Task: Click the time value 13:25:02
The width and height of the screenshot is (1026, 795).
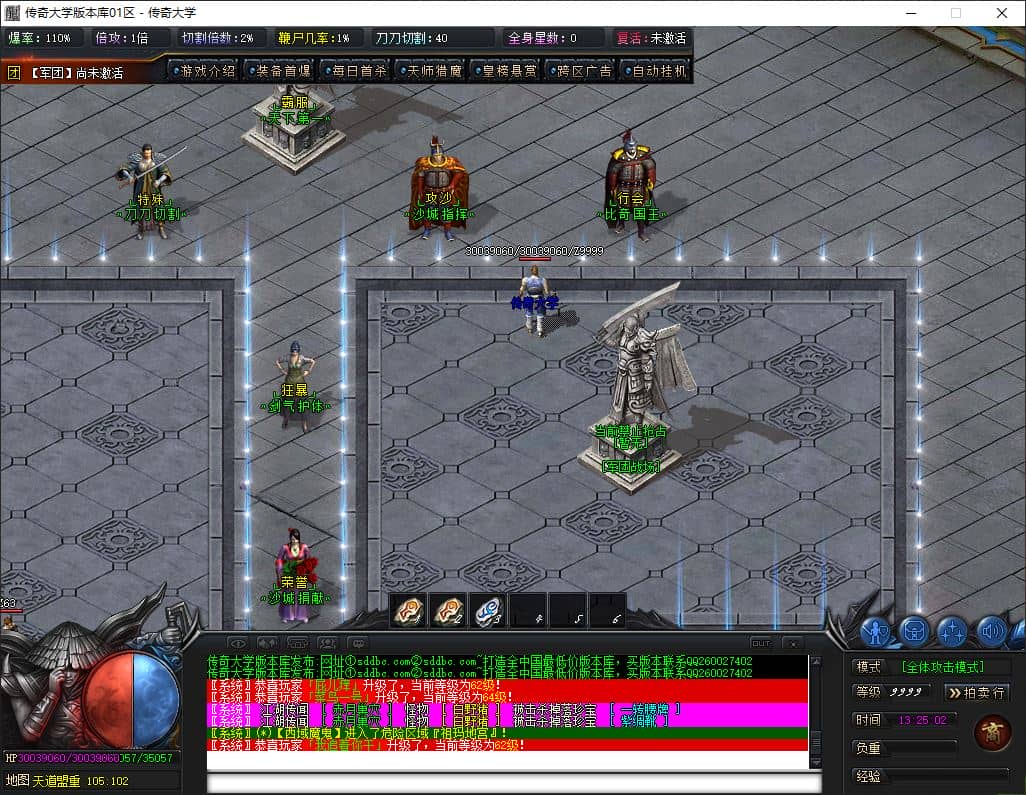Action: click(x=923, y=720)
